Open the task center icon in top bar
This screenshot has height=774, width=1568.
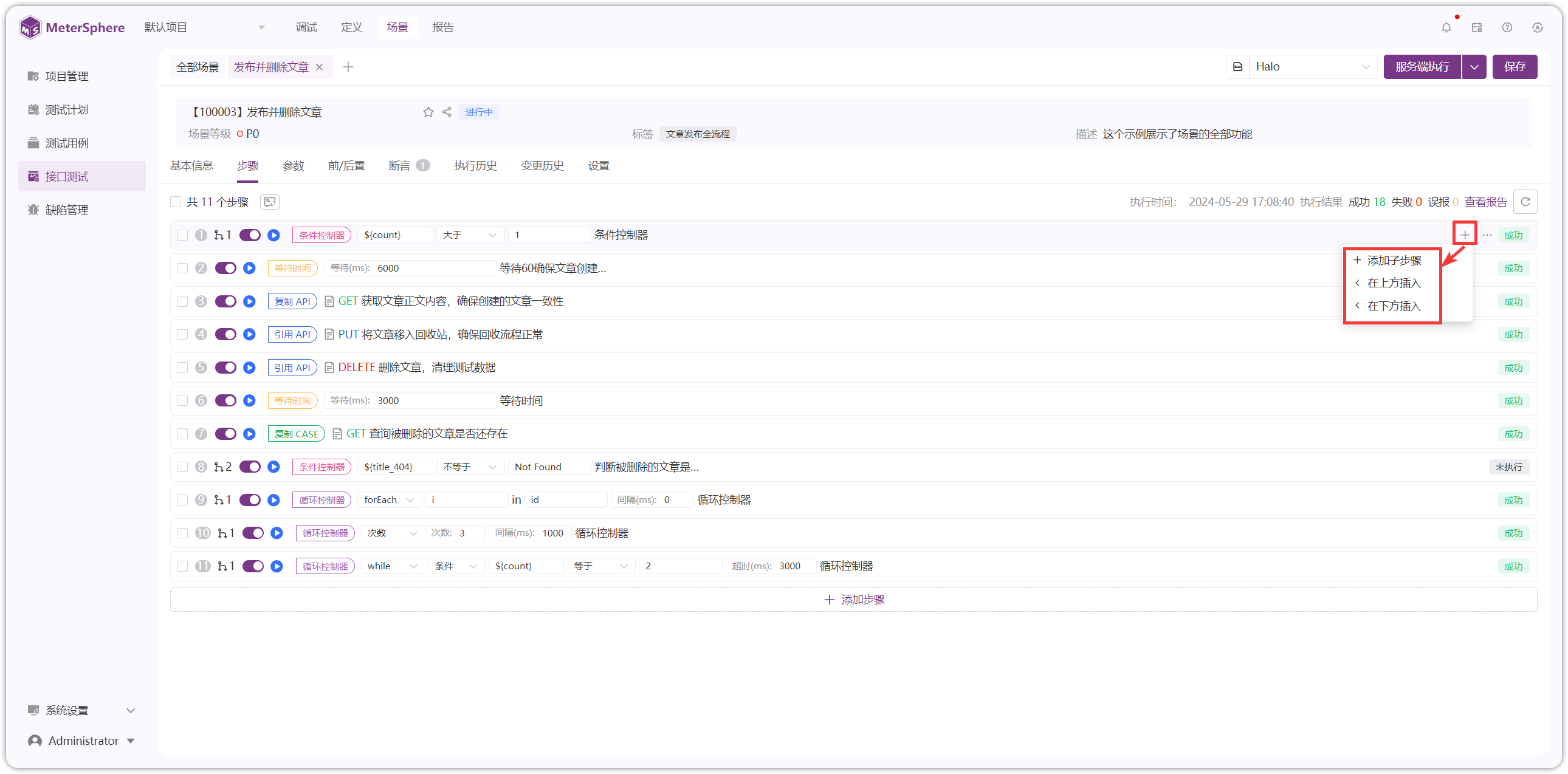point(1477,27)
